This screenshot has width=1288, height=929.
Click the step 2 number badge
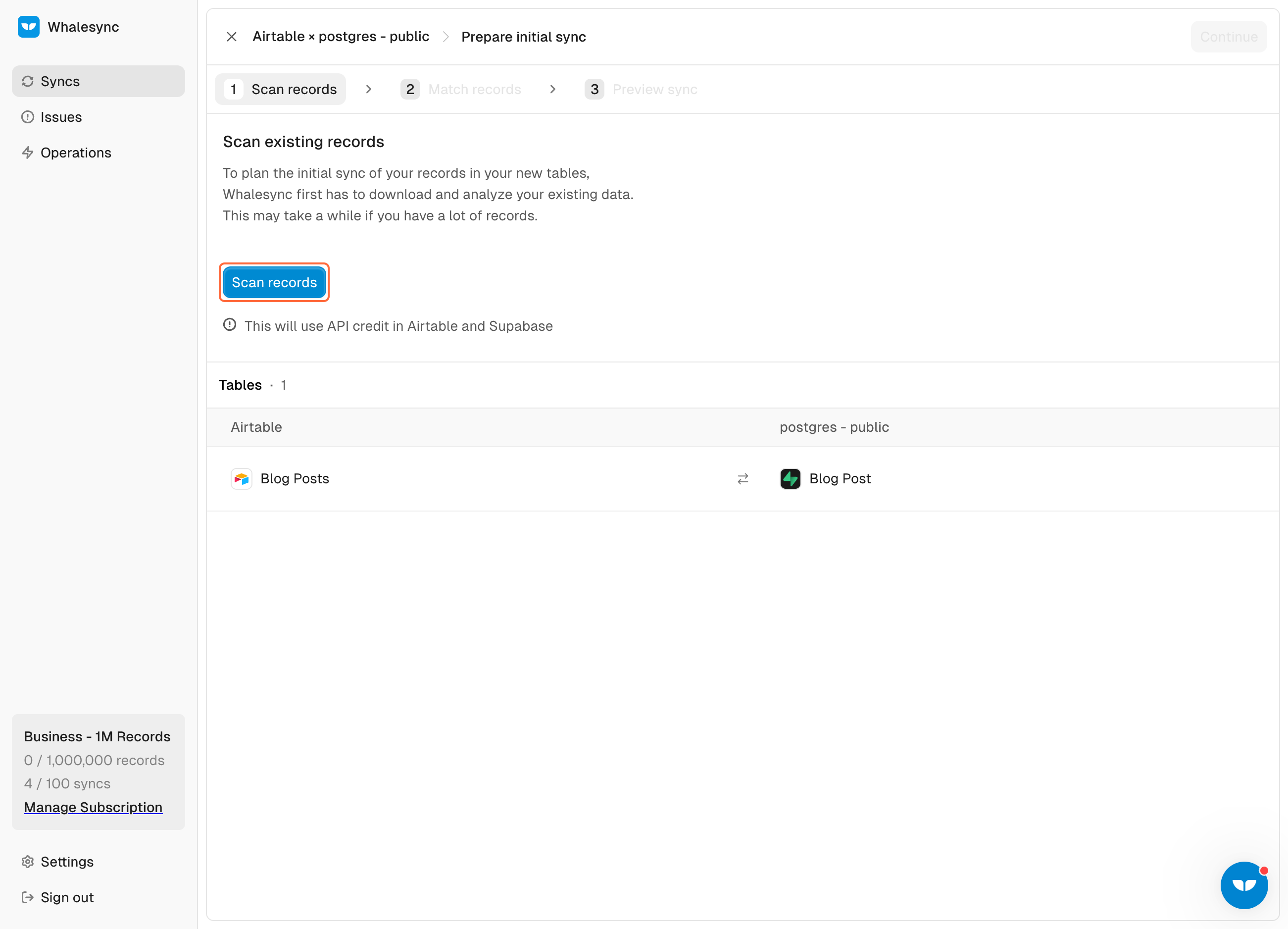(x=410, y=89)
